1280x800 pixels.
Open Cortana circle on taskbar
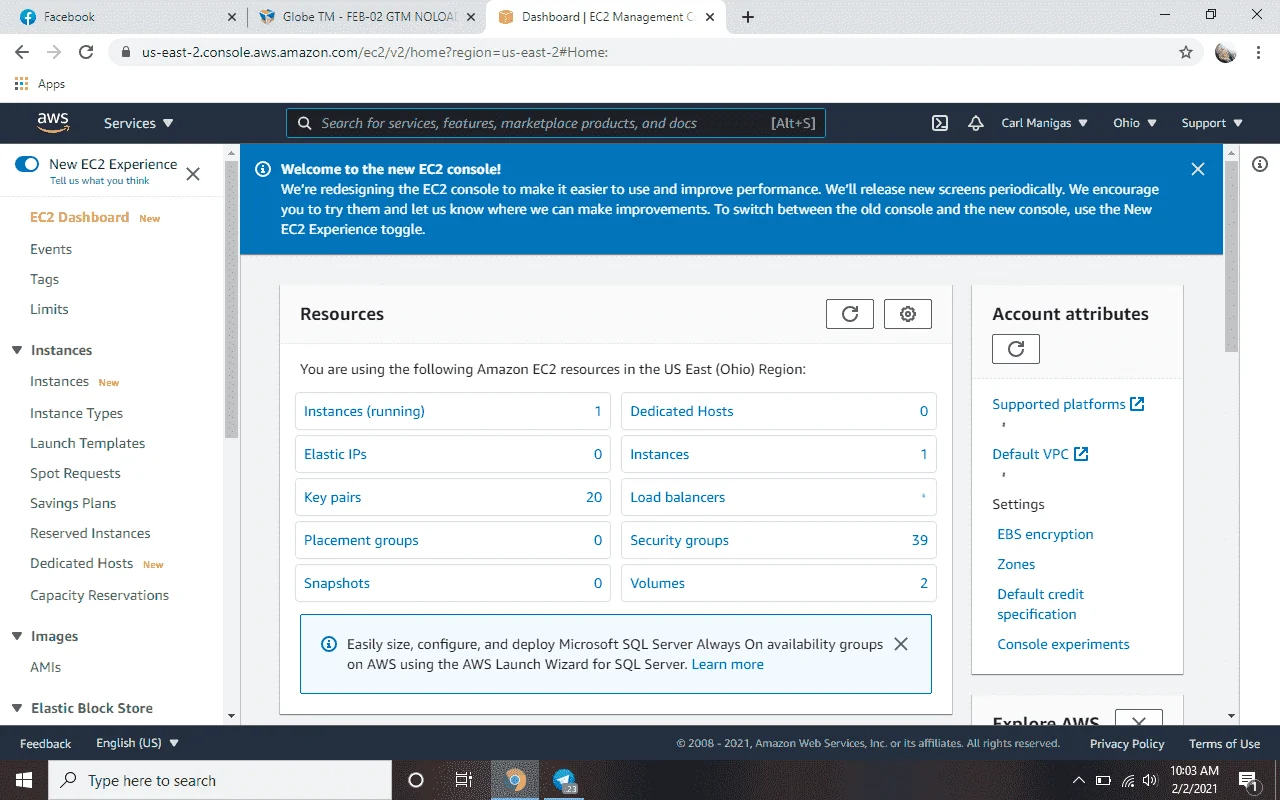click(416, 780)
